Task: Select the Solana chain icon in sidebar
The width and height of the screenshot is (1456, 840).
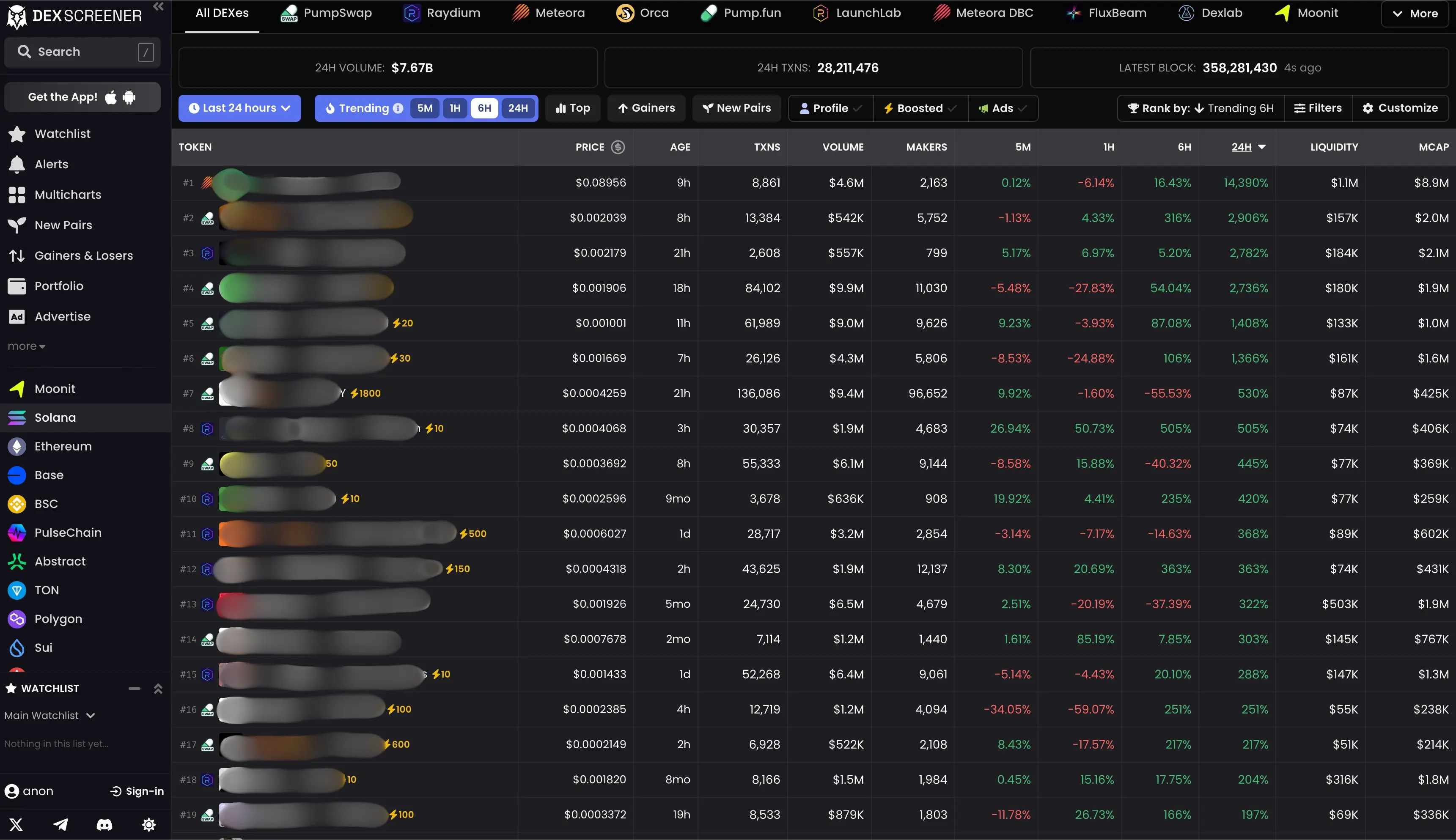Action: click(17, 418)
